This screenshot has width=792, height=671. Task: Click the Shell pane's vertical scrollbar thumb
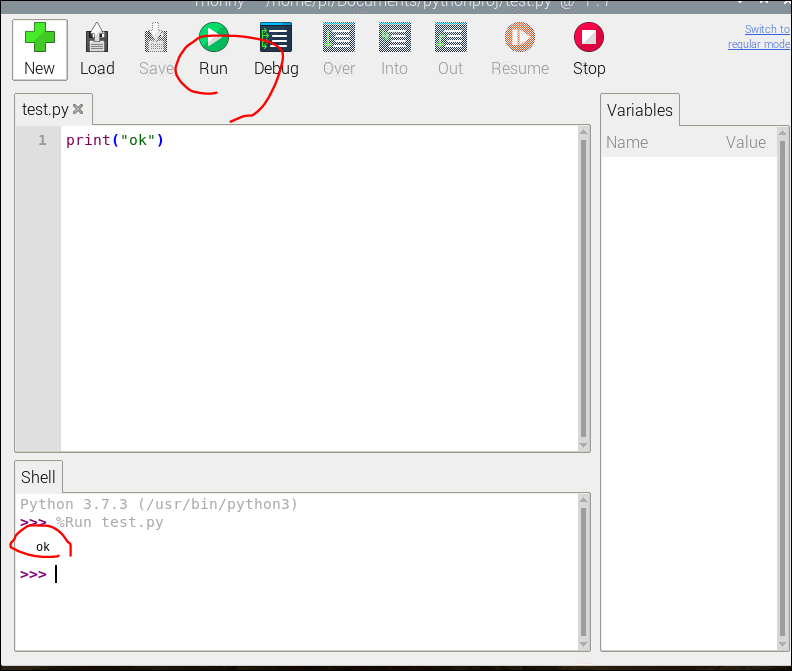click(x=583, y=572)
